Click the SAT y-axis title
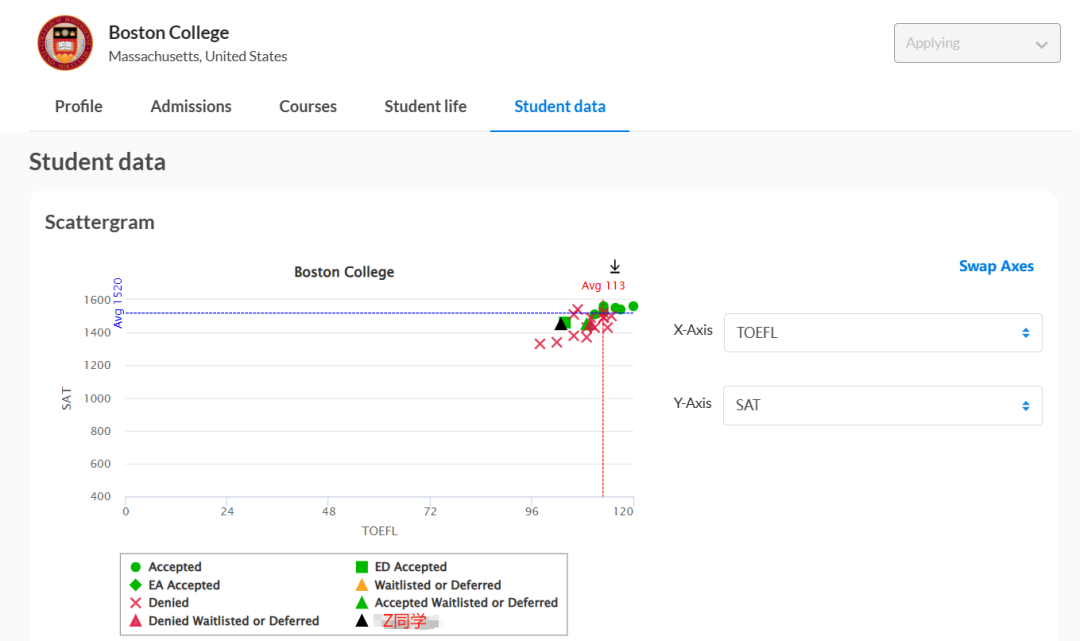The width and height of the screenshot is (1080, 641). (x=67, y=398)
